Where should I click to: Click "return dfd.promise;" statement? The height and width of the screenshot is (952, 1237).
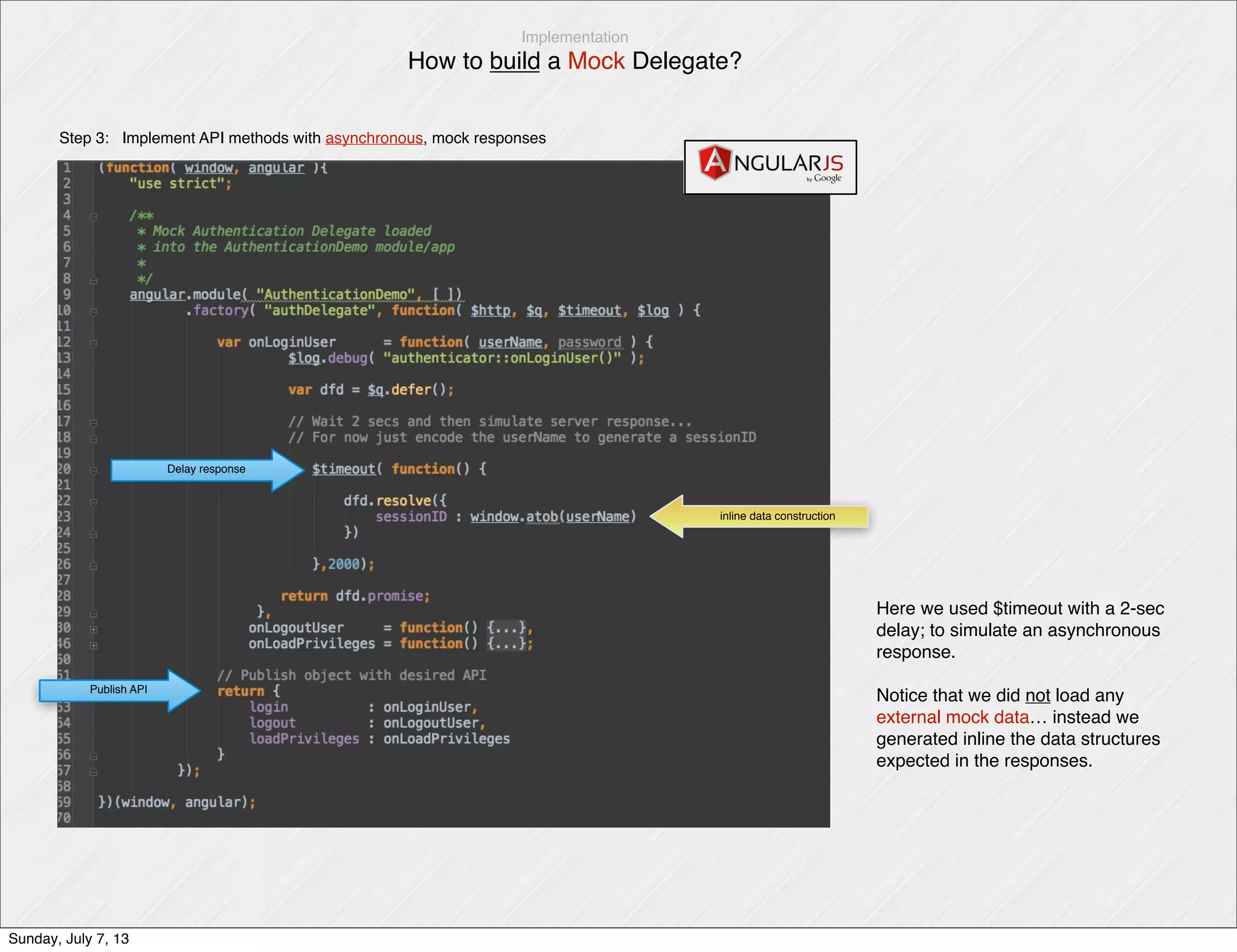click(x=355, y=596)
